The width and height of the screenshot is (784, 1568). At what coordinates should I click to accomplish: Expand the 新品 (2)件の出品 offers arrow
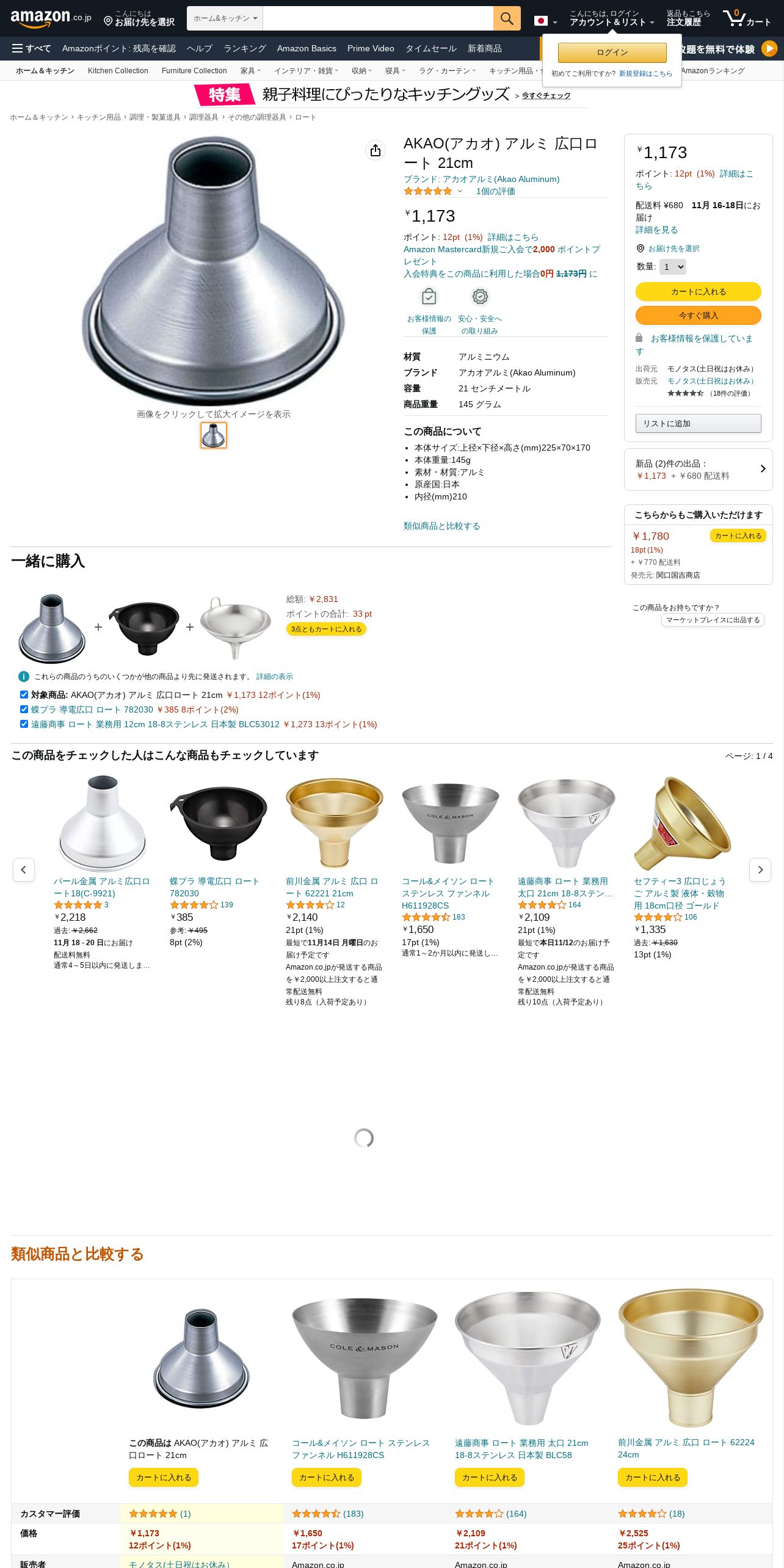(763, 469)
